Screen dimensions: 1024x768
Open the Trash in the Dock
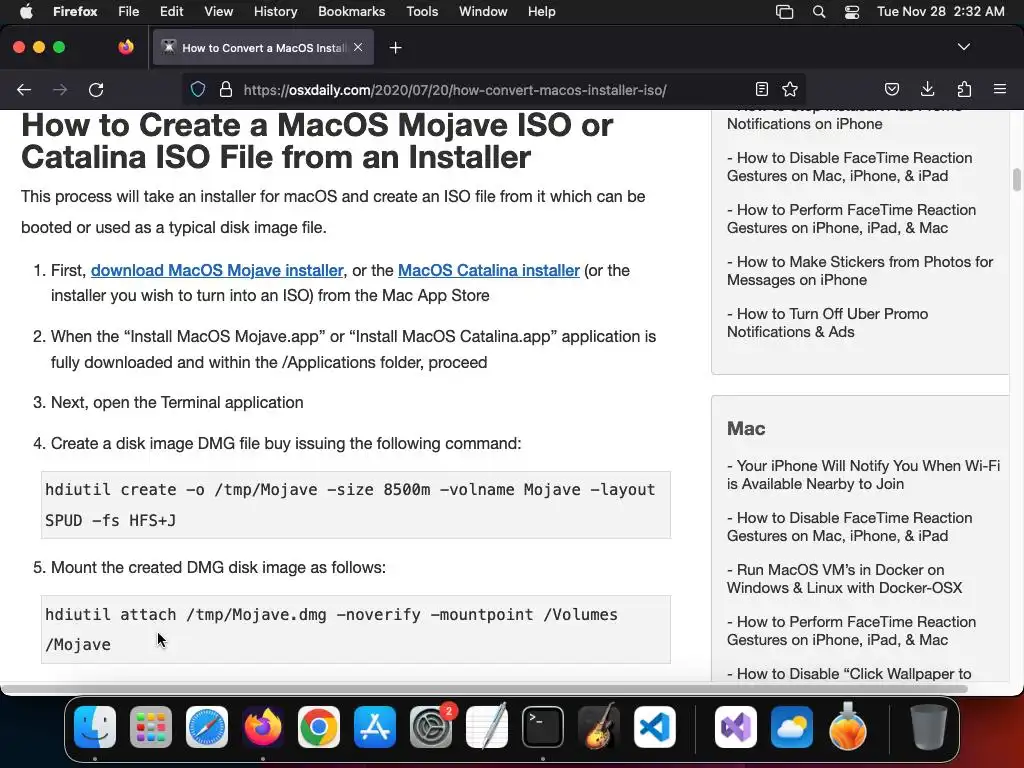coord(929,727)
